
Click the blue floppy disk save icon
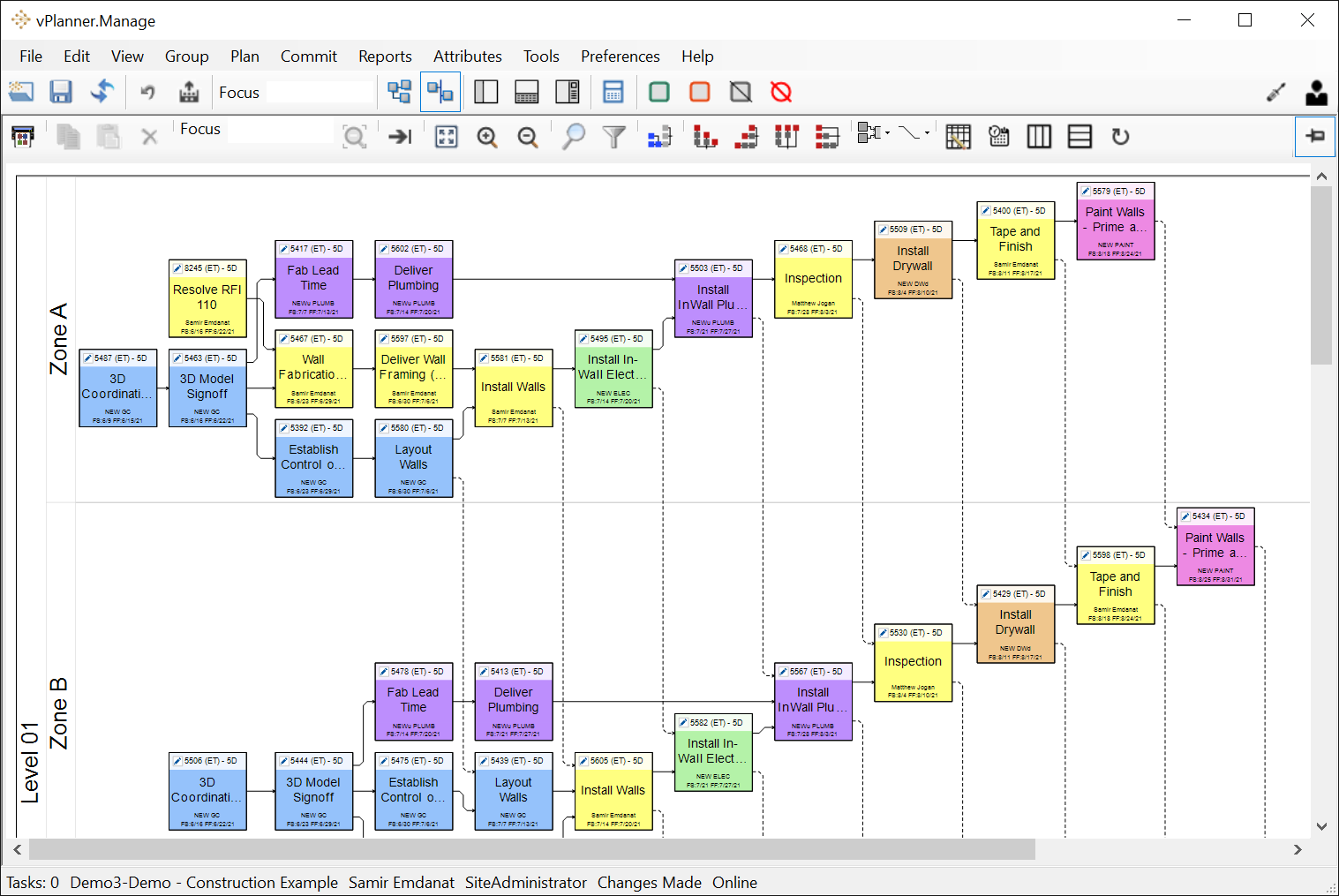pos(61,92)
